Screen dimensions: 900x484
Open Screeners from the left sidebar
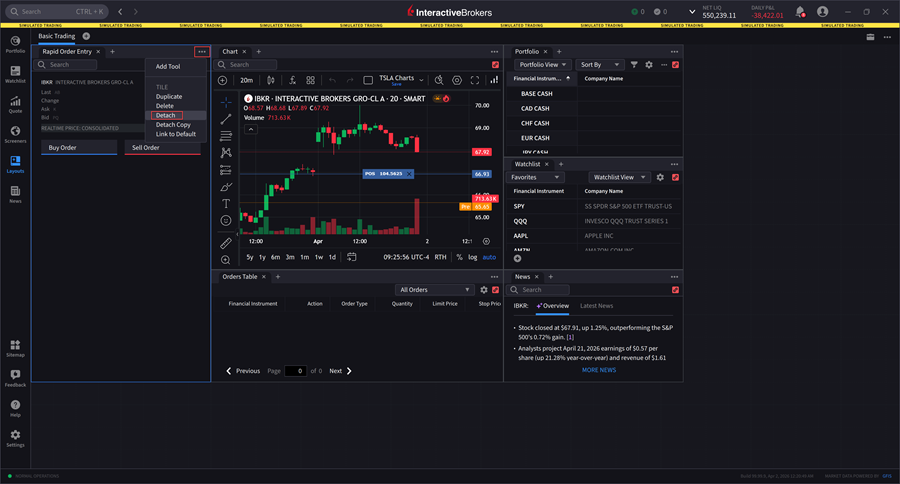point(15,132)
